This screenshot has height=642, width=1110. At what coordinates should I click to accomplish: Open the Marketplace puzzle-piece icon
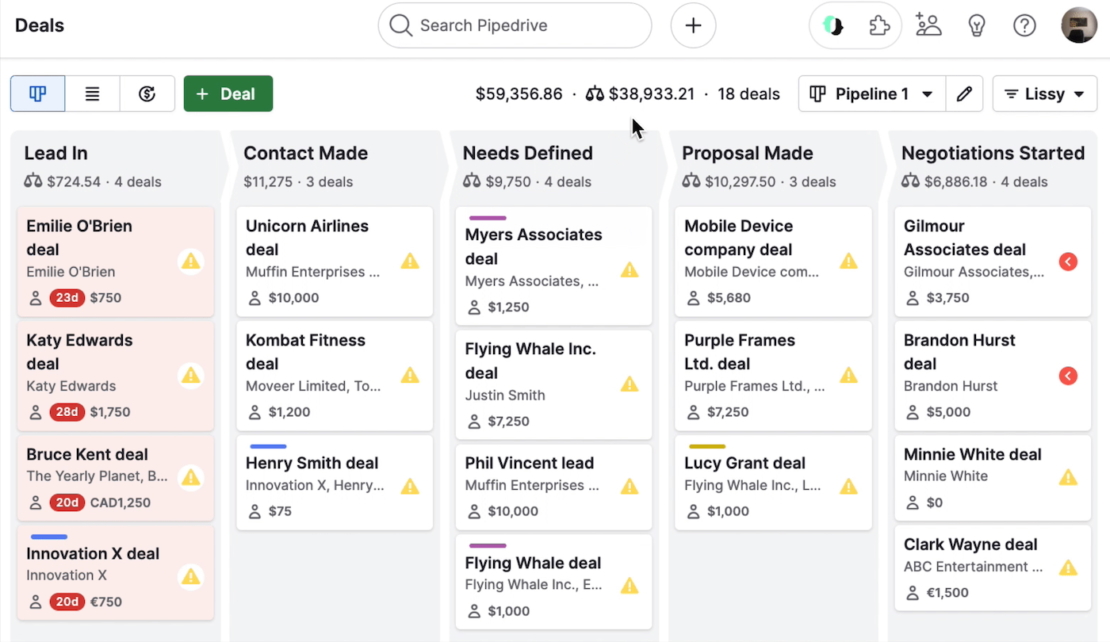point(881,25)
